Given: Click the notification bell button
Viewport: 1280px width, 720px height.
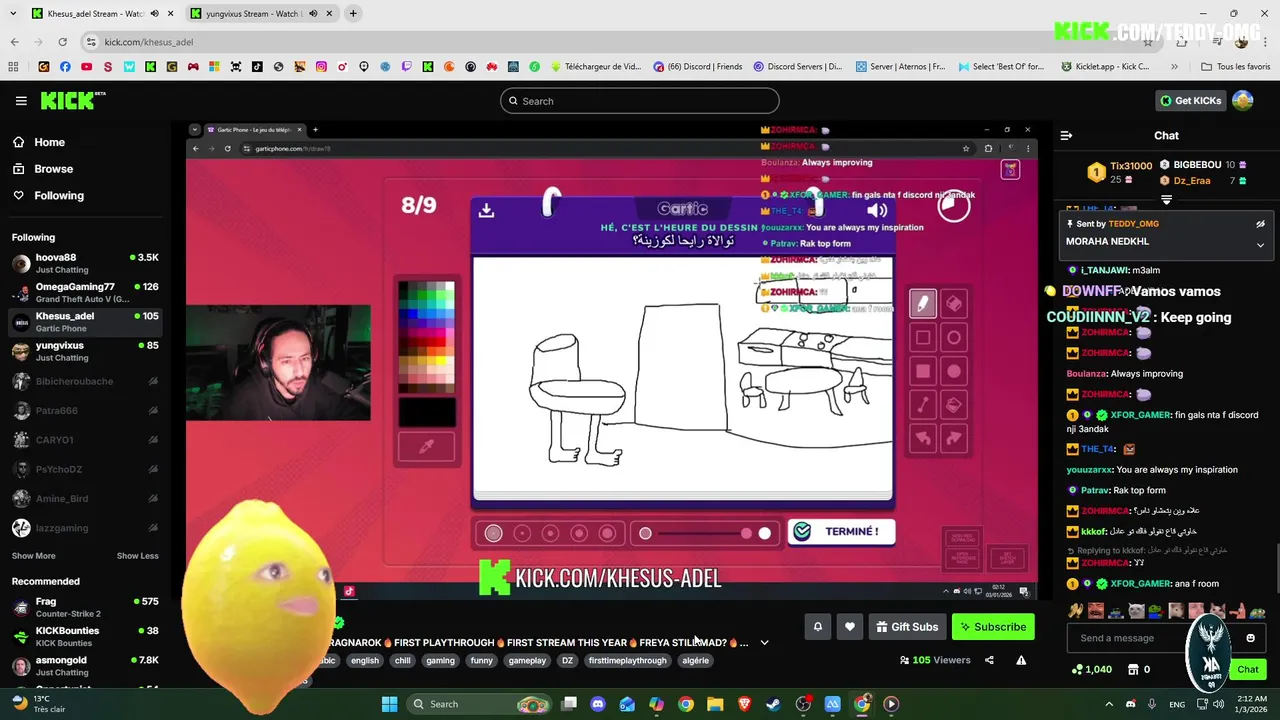Looking at the screenshot, I should tap(817, 627).
